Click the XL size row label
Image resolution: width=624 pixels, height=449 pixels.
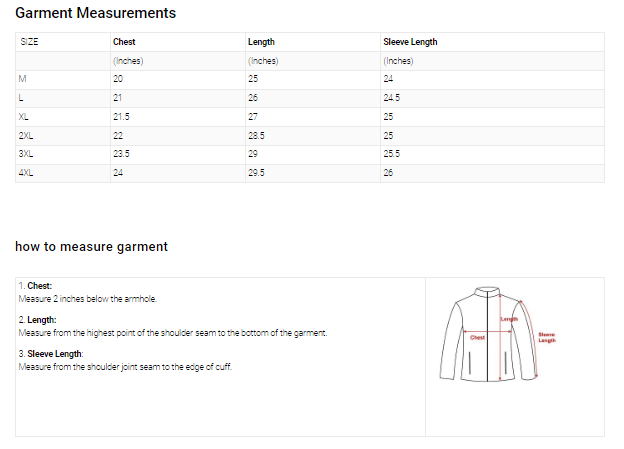pyautogui.click(x=23, y=116)
